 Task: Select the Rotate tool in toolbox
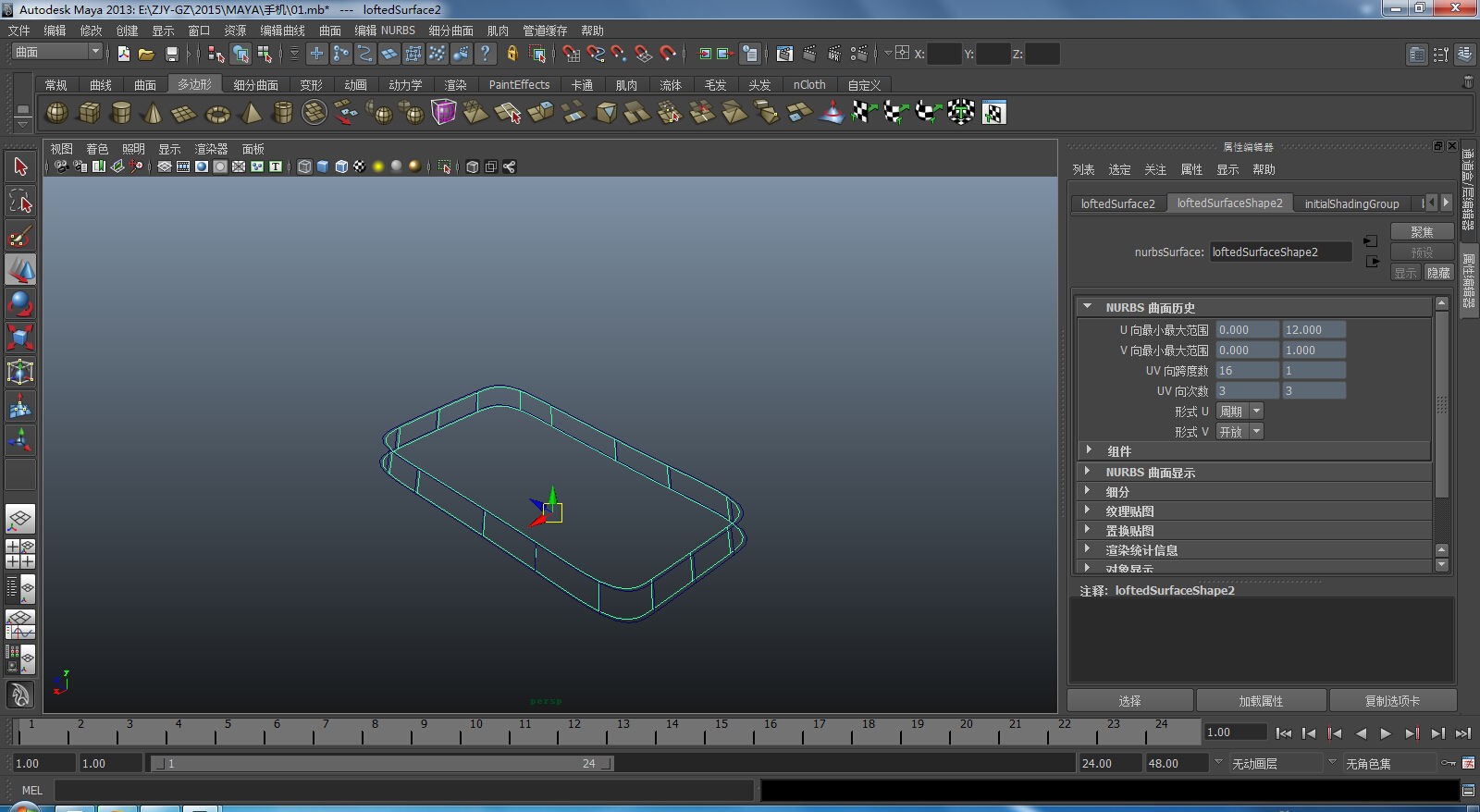click(20, 303)
